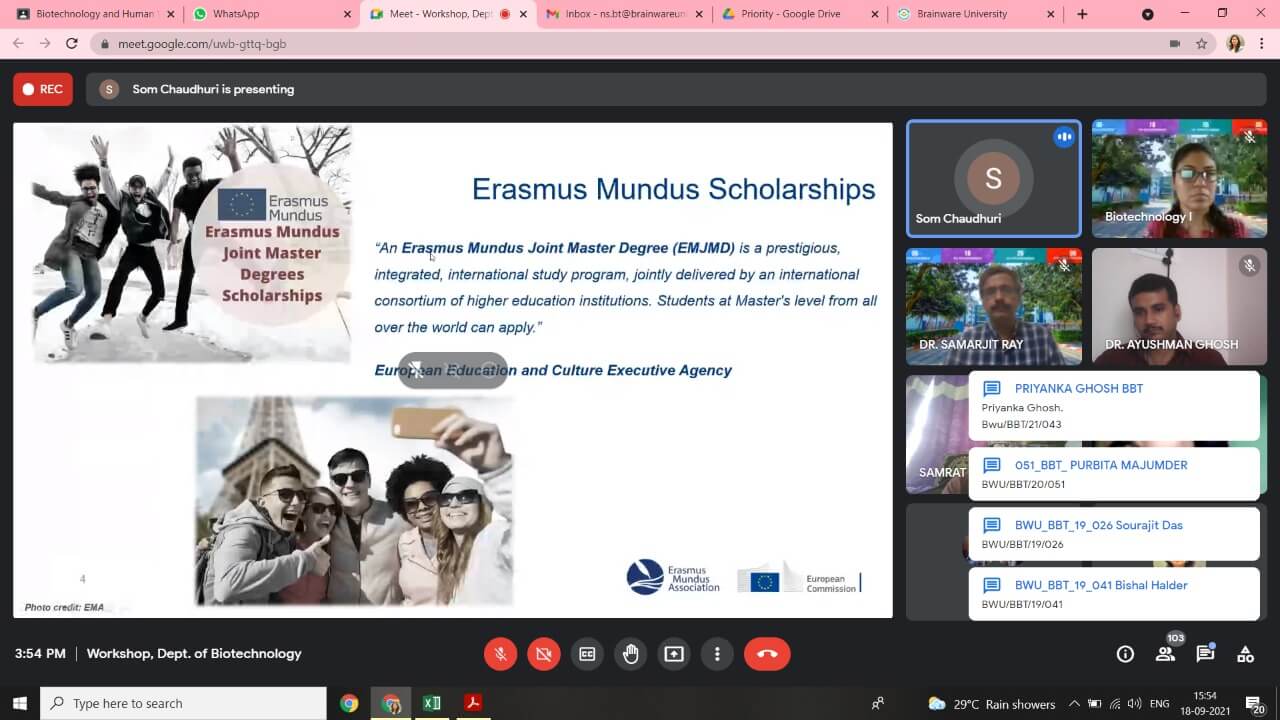
Task: Unmute the microphone in Meet
Action: point(500,654)
